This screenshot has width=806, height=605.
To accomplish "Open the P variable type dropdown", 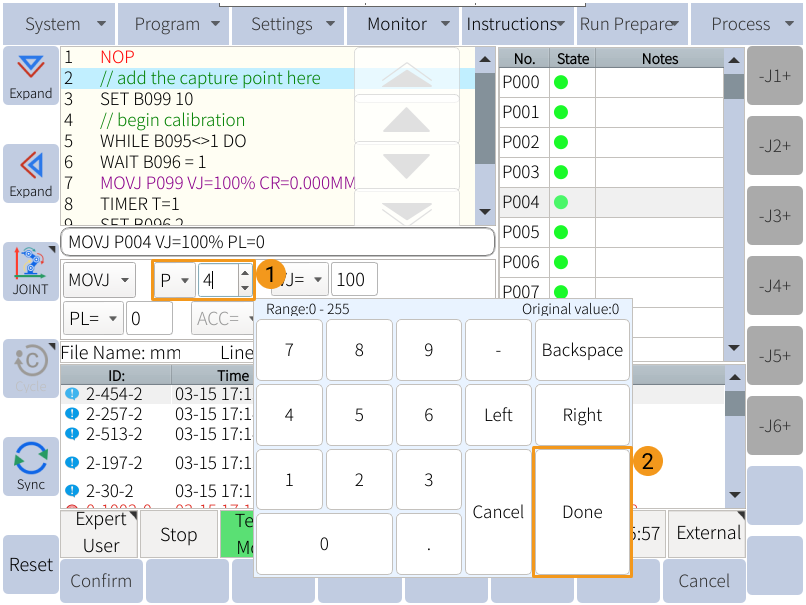I will point(175,280).
